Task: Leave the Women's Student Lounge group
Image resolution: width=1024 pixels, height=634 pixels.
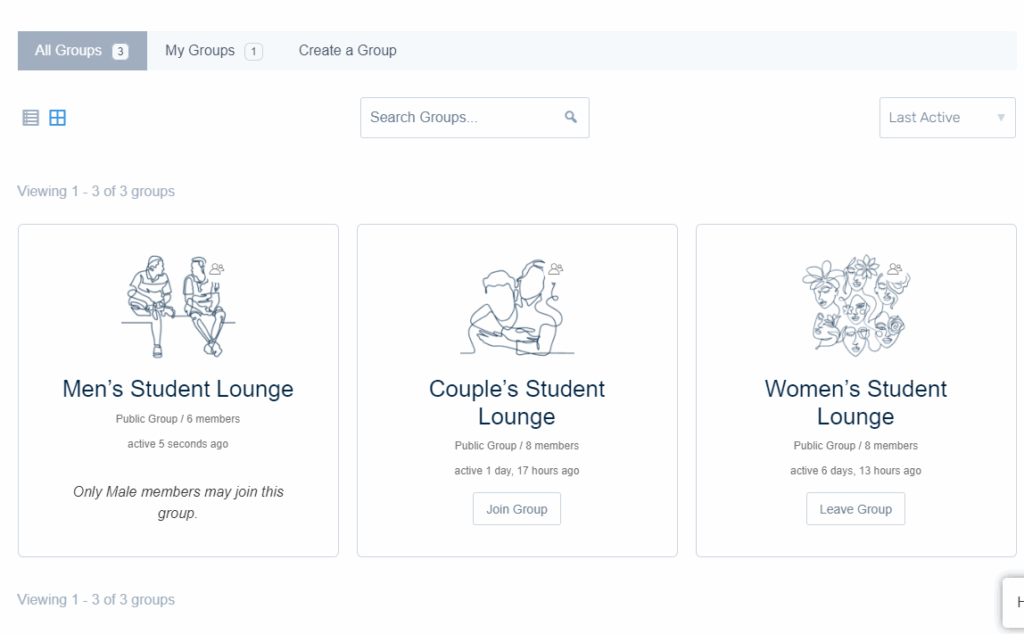Action: click(856, 509)
